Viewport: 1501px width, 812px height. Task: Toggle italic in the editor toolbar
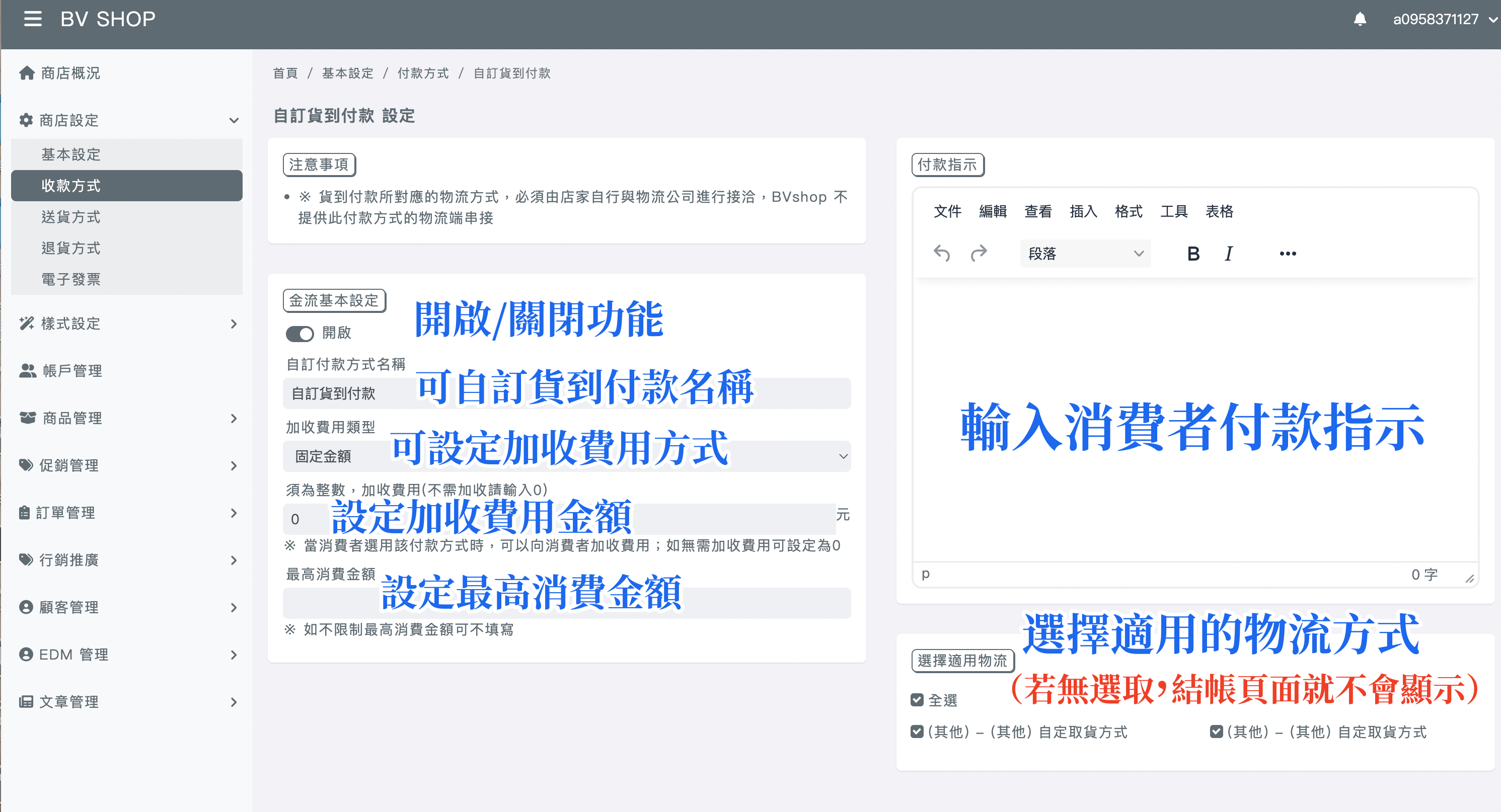click(1228, 254)
